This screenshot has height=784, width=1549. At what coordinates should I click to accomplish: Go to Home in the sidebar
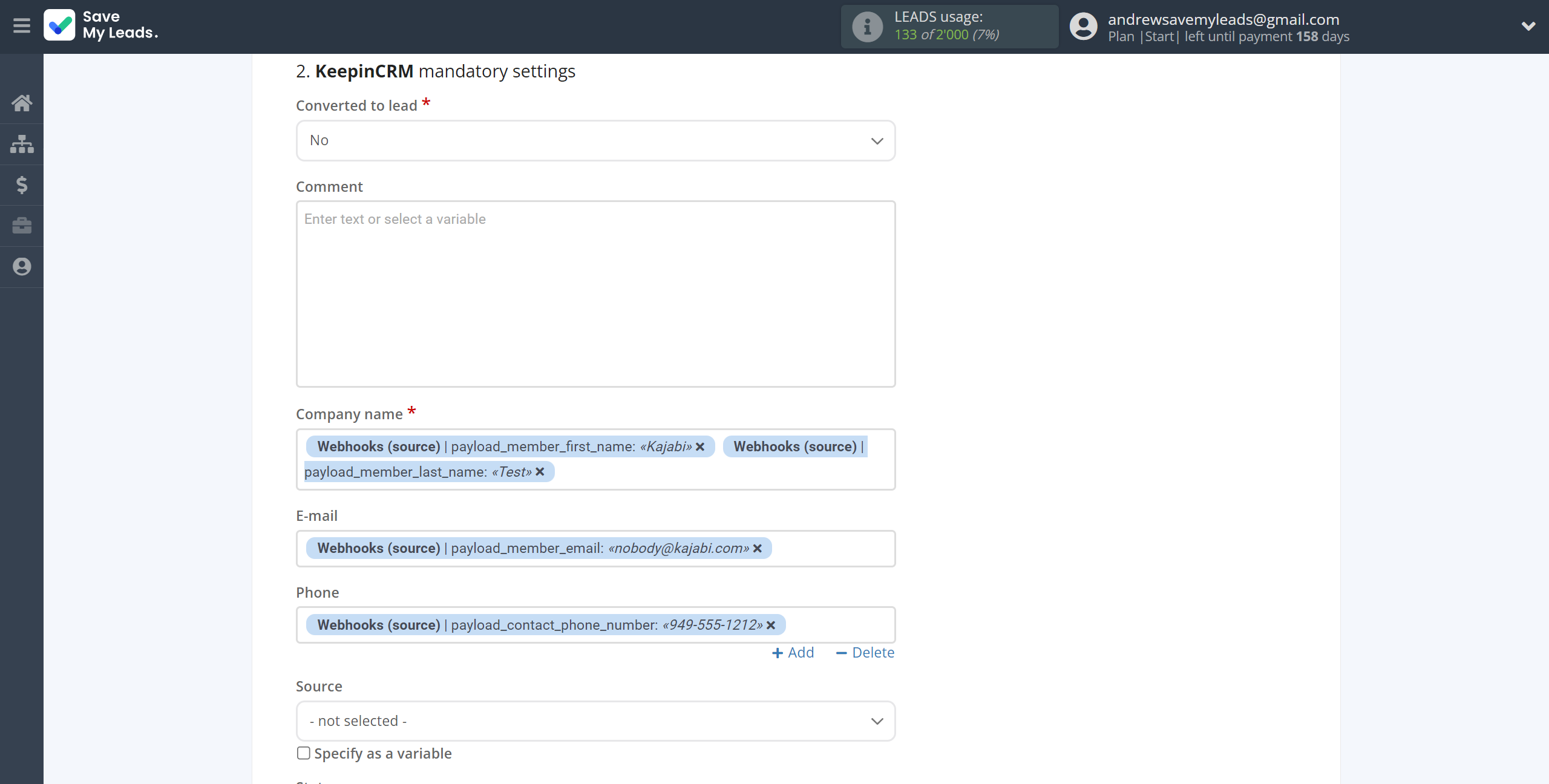point(22,103)
